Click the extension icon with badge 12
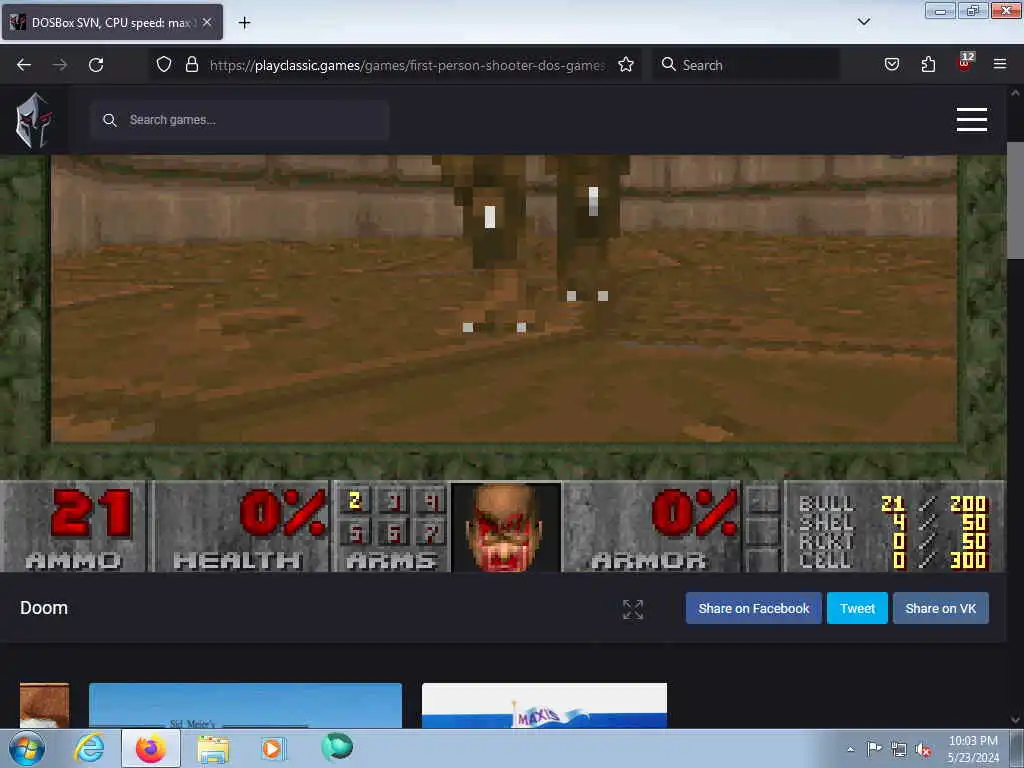Viewport: 1024px width, 768px height. (965, 63)
